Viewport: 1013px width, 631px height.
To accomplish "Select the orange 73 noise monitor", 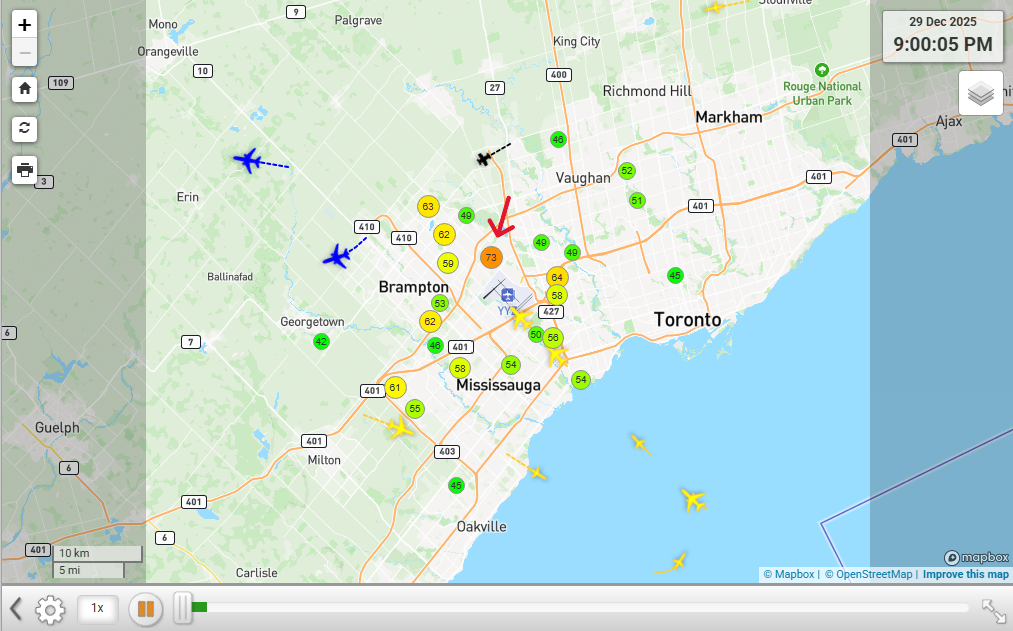I will pyautogui.click(x=491, y=257).
